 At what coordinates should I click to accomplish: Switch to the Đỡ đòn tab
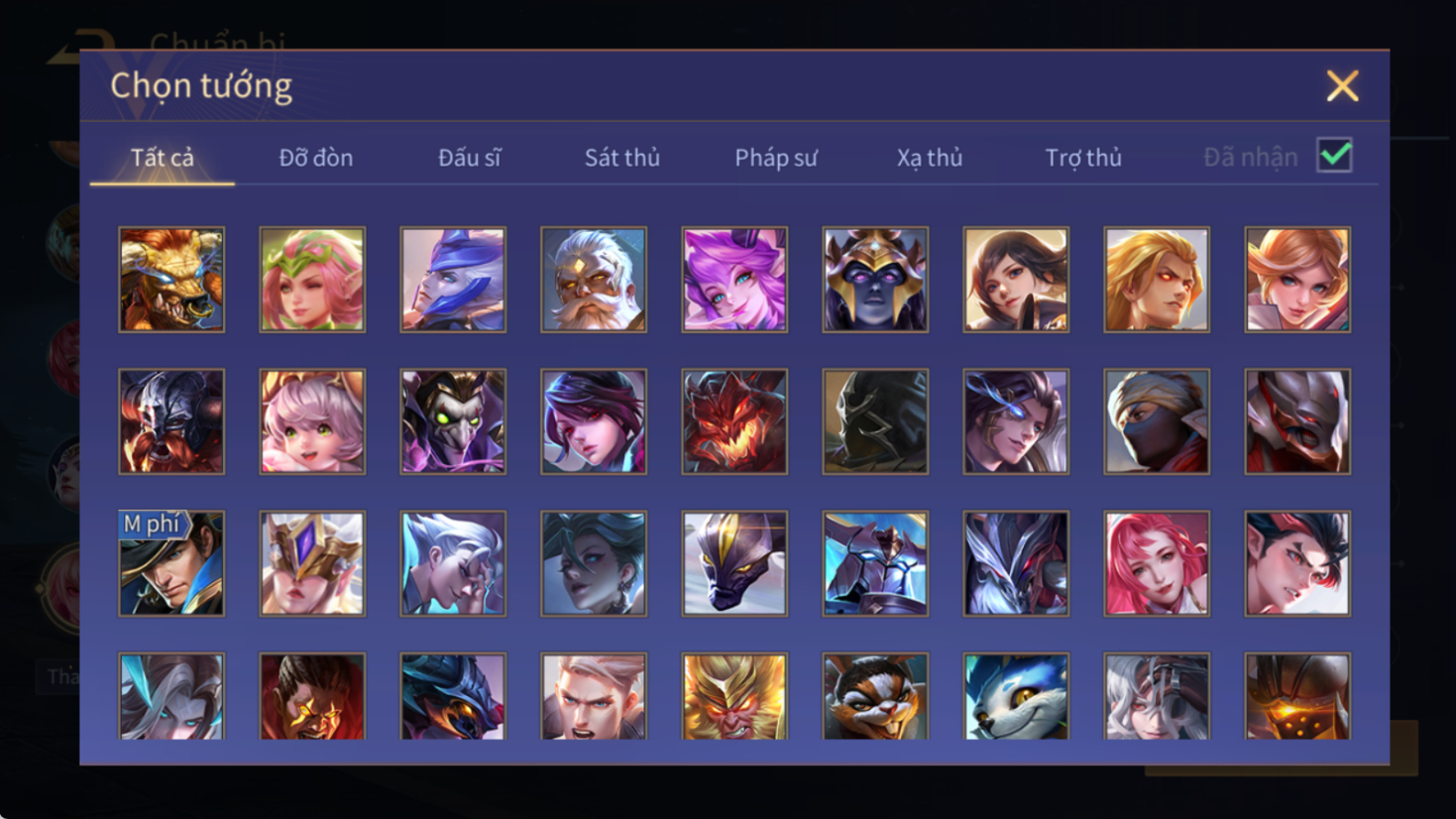[x=316, y=158]
